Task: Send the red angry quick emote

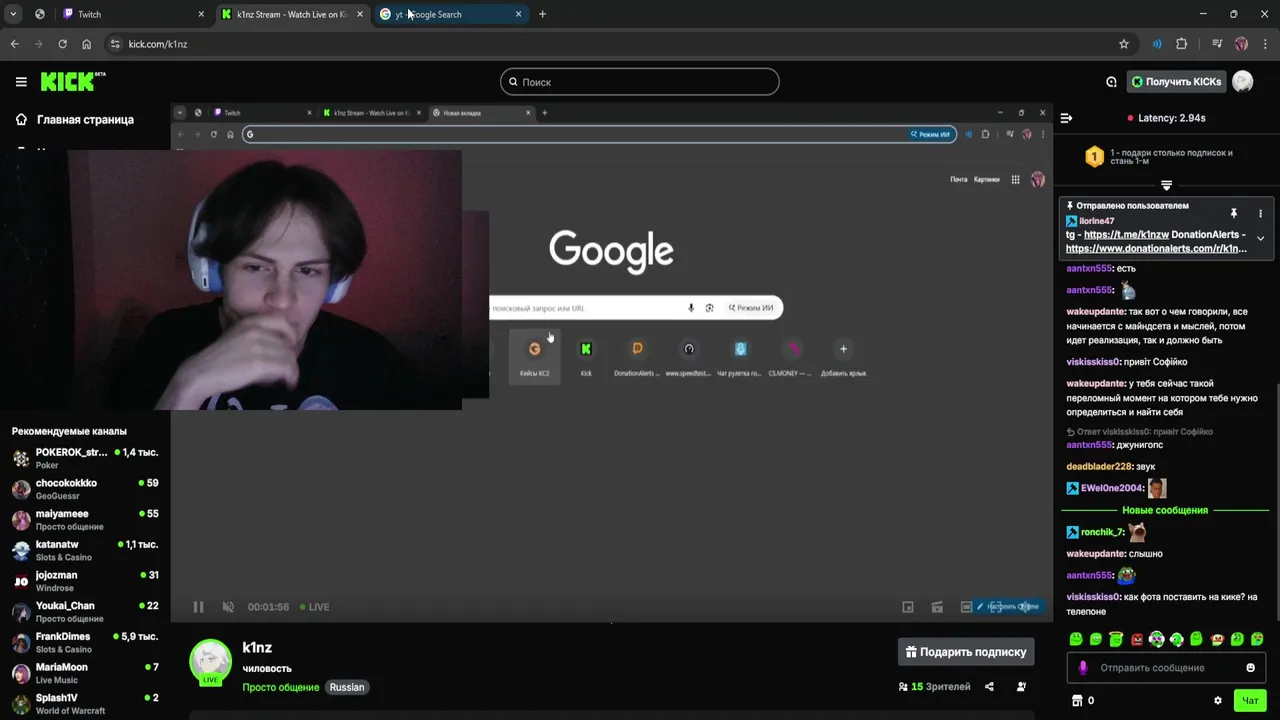Action: coord(1136,639)
